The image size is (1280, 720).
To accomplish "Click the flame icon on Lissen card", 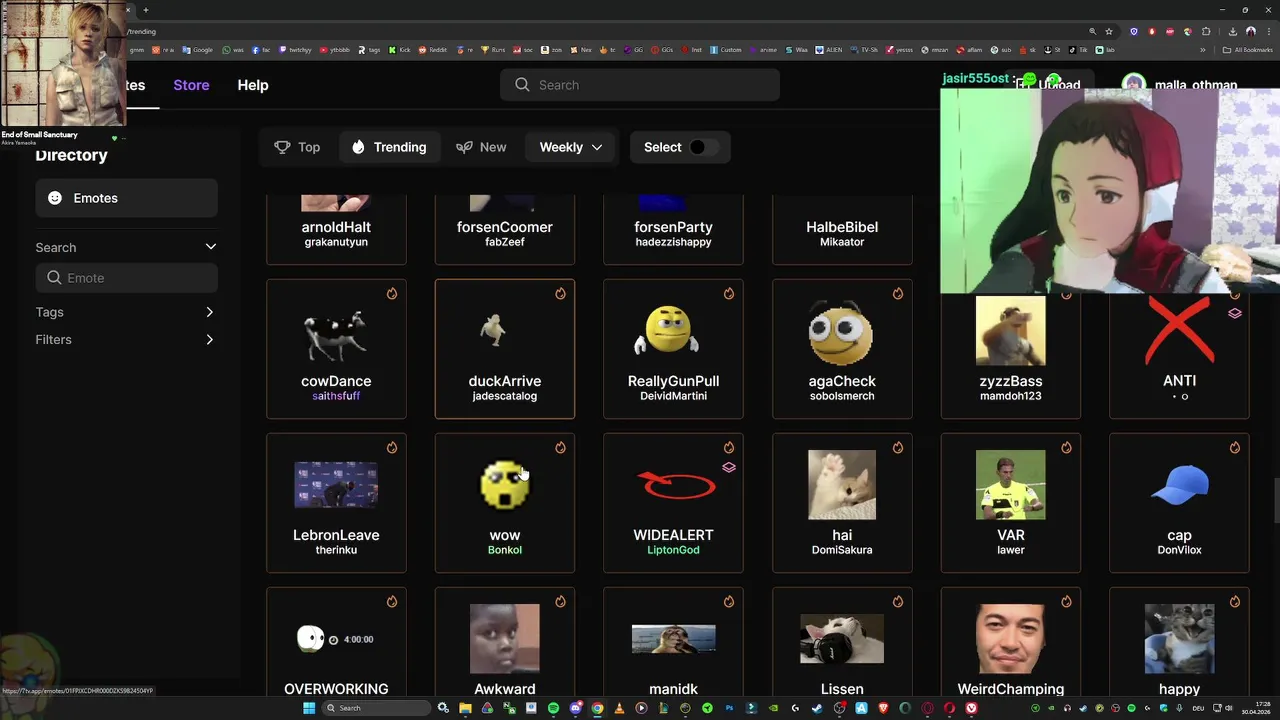I will pyautogui.click(x=897, y=601).
